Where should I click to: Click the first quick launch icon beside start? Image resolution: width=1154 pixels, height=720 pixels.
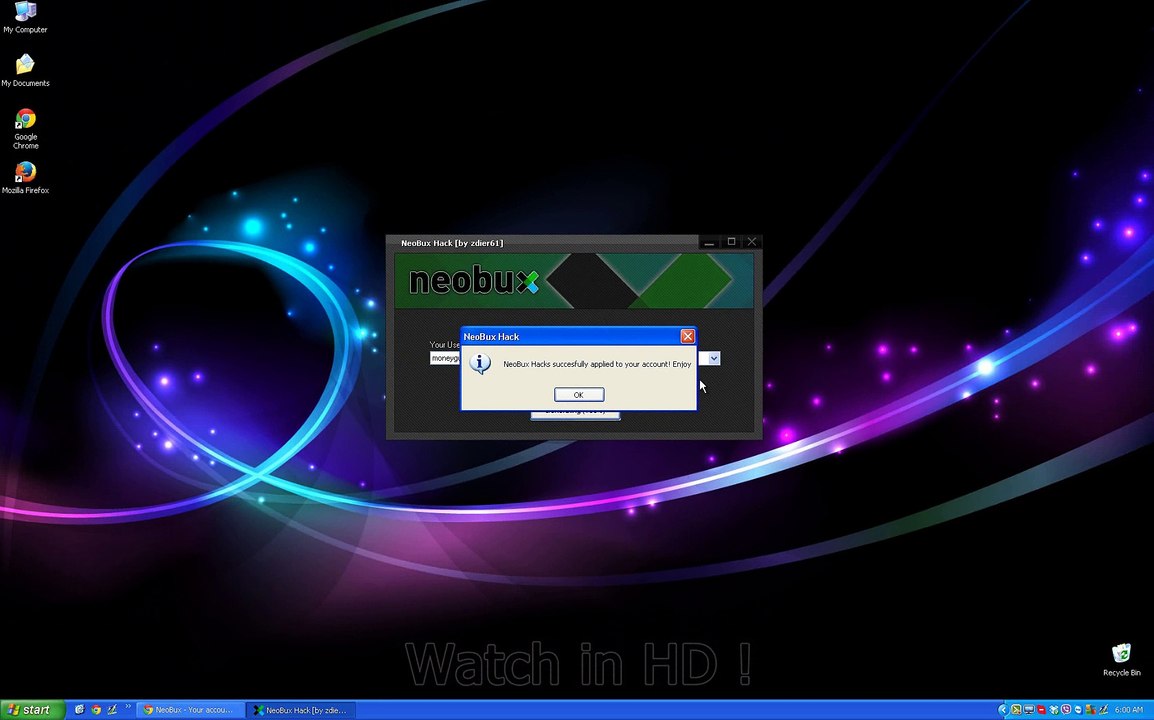coord(79,710)
